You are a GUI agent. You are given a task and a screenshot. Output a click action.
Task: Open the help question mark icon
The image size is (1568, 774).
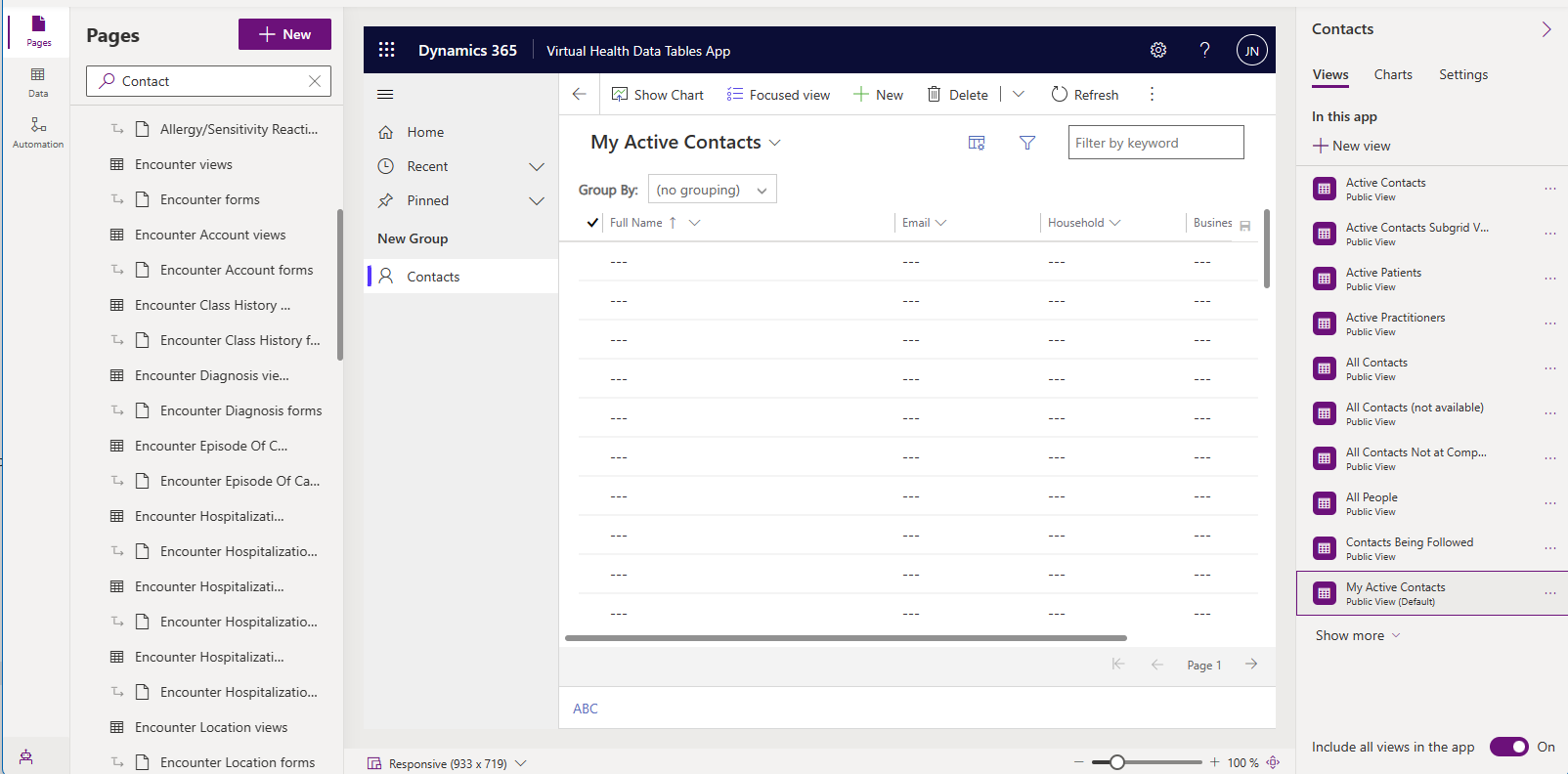1204,50
